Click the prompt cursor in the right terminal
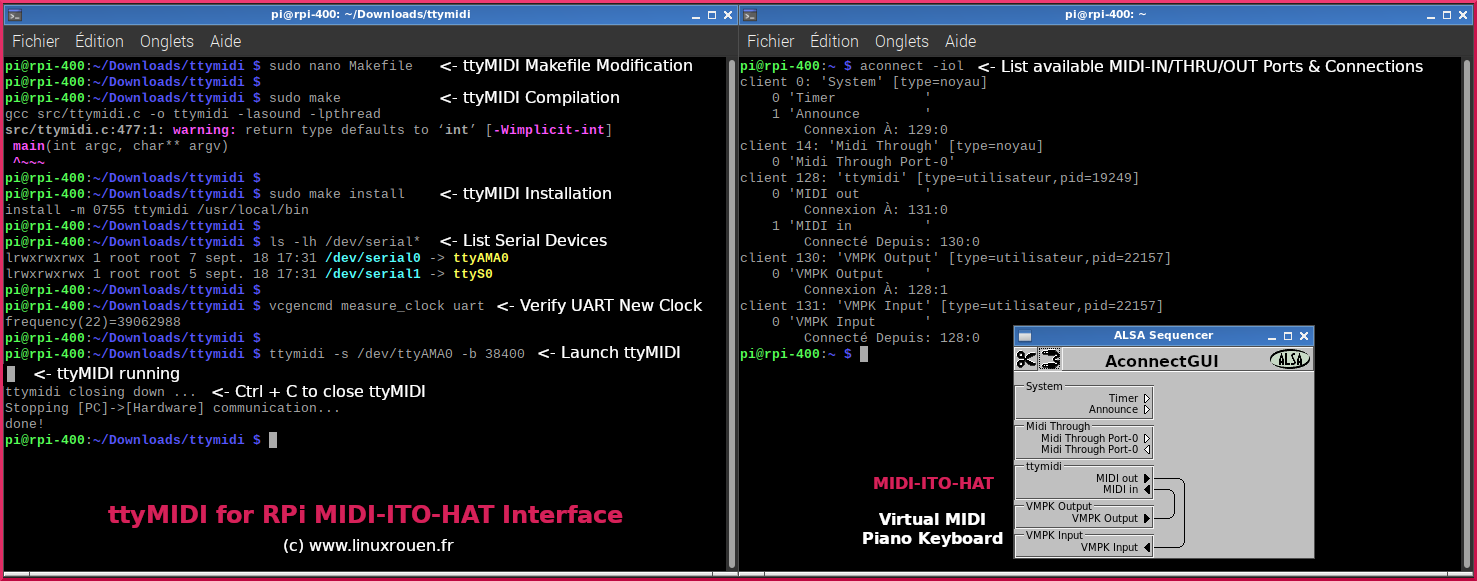Screen dimensions: 1477x581 (864, 354)
